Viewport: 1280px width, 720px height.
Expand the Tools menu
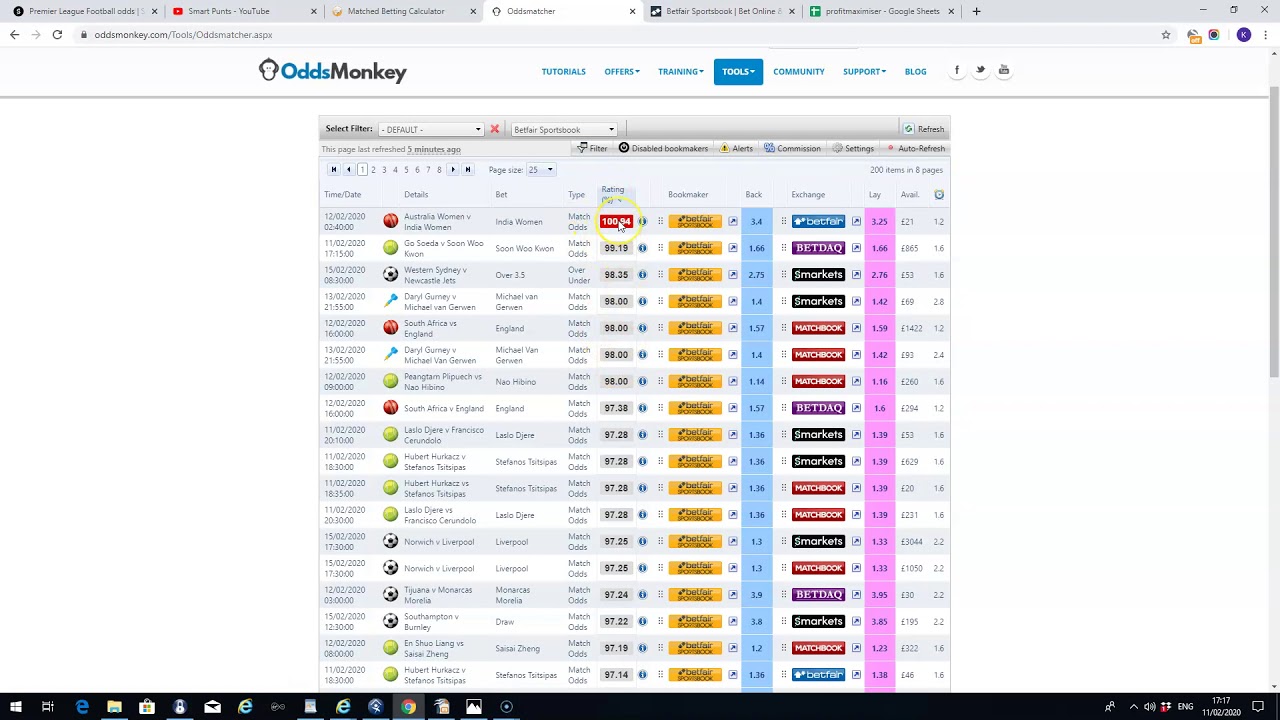pos(738,71)
